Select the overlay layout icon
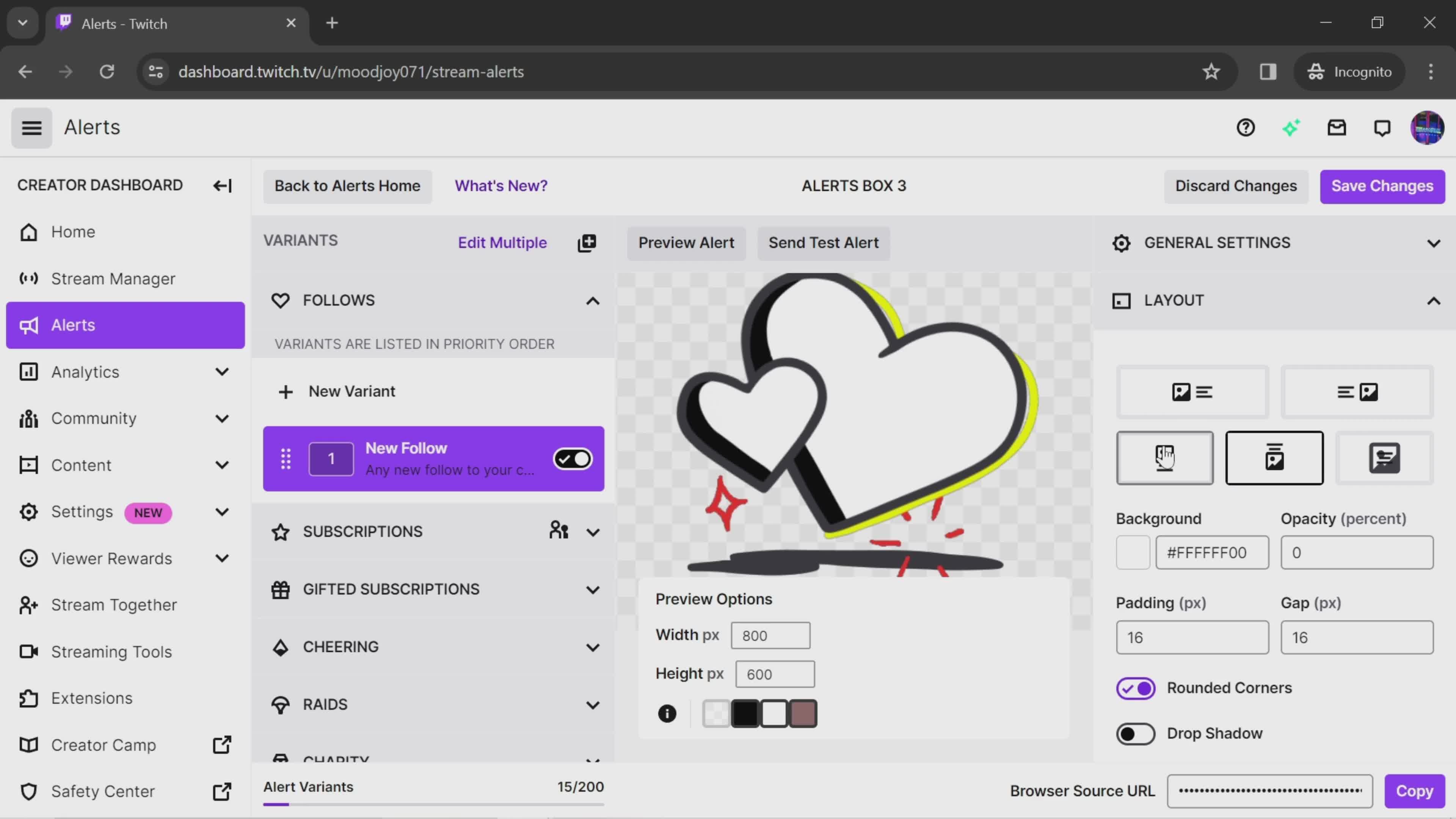Image resolution: width=1456 pixels, height=819 pixels. [x=1384, y=457]
